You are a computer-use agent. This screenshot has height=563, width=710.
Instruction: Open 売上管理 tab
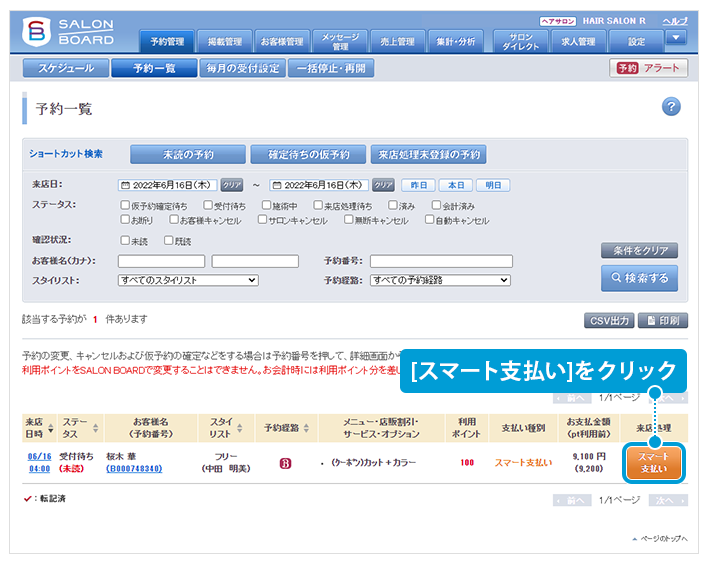click(398, 42)
